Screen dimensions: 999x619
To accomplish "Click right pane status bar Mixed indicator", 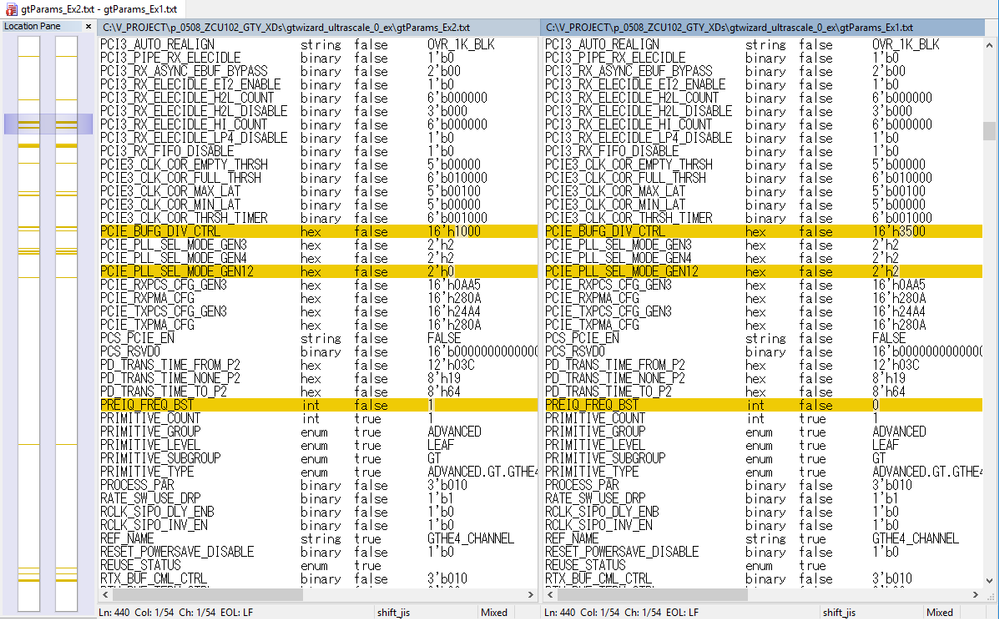I will pos(940,613).
